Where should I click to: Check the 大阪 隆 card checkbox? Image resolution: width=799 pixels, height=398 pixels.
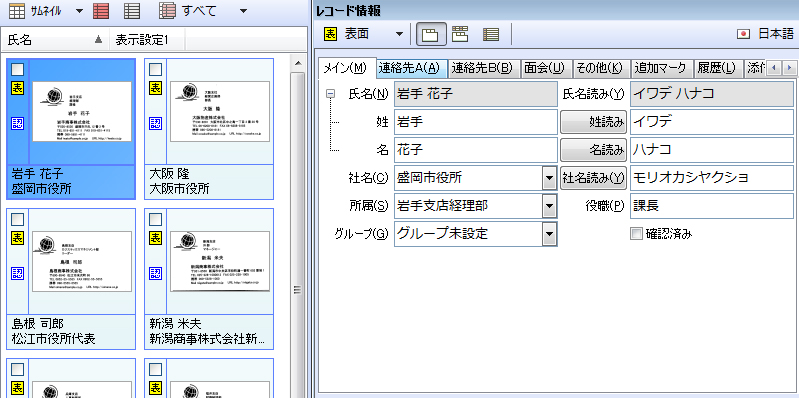coord(155,69)
